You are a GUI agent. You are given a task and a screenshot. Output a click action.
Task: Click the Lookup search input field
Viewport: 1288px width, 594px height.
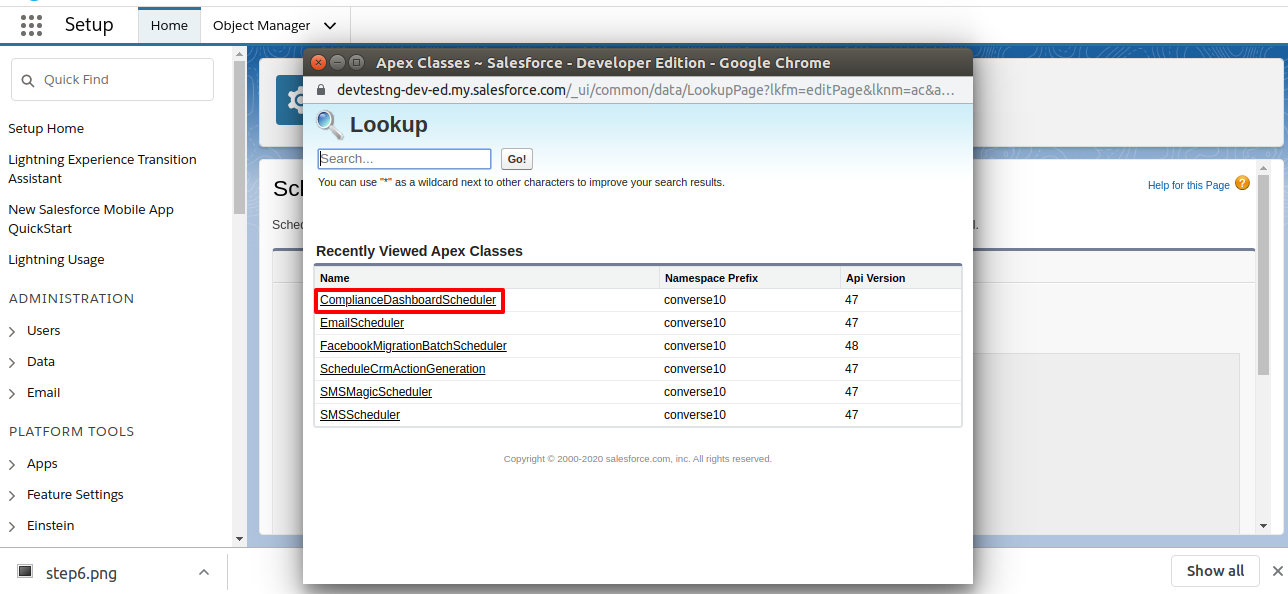(404, 159)
